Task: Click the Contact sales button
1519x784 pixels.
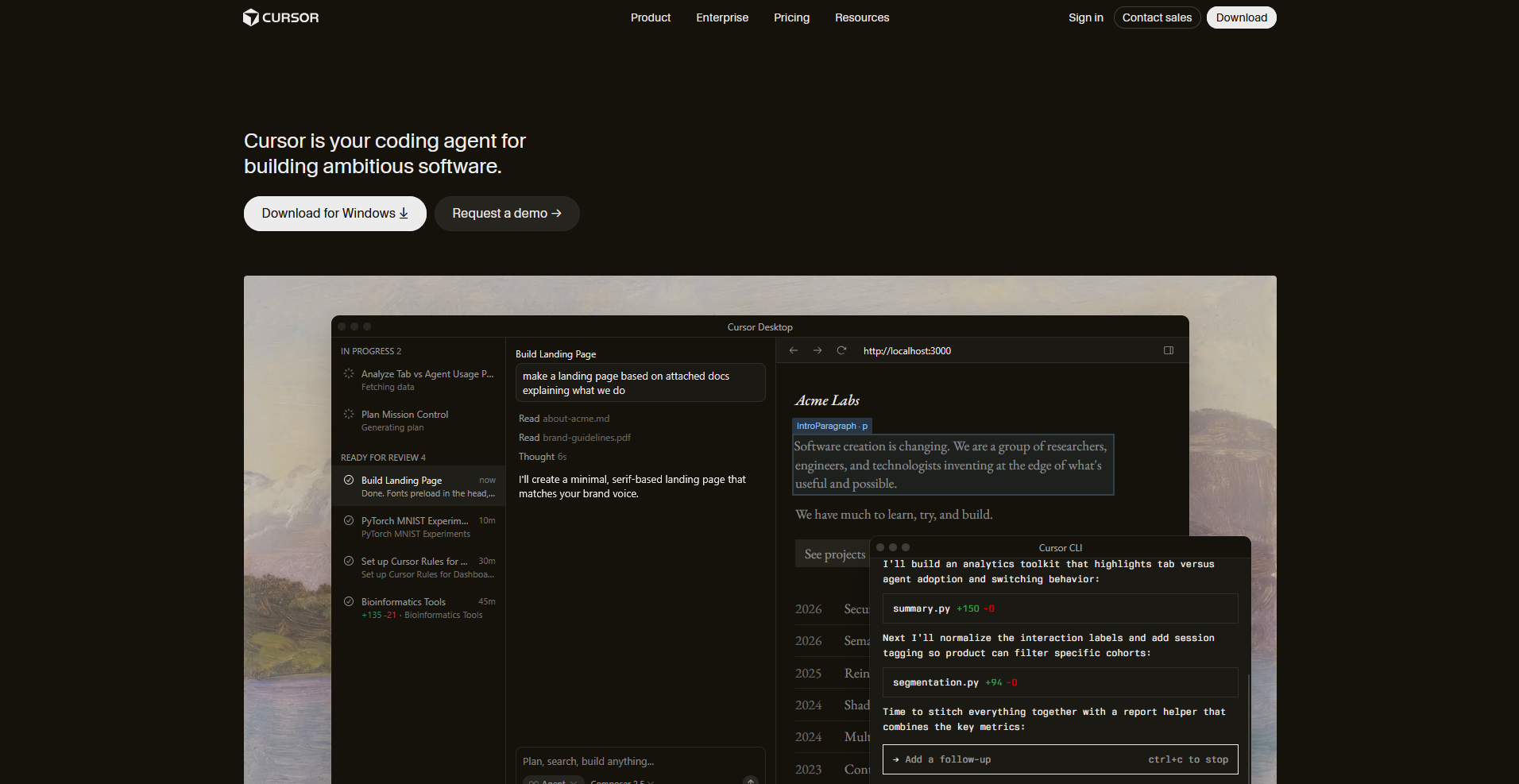Action: (x=1157, y=17)
